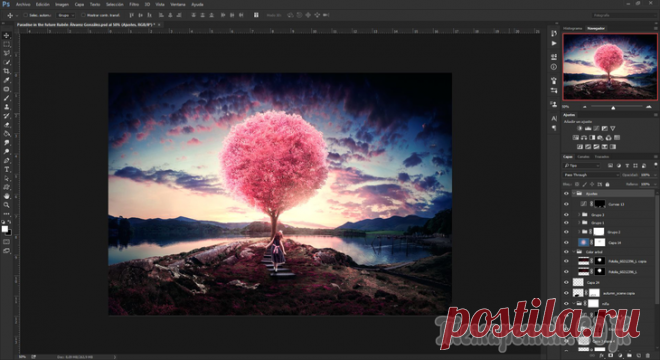Viewport: 660px width, 360px height.
Task: Open the Grupo auto-select dropdown
Action: click(x=66, y=15)
